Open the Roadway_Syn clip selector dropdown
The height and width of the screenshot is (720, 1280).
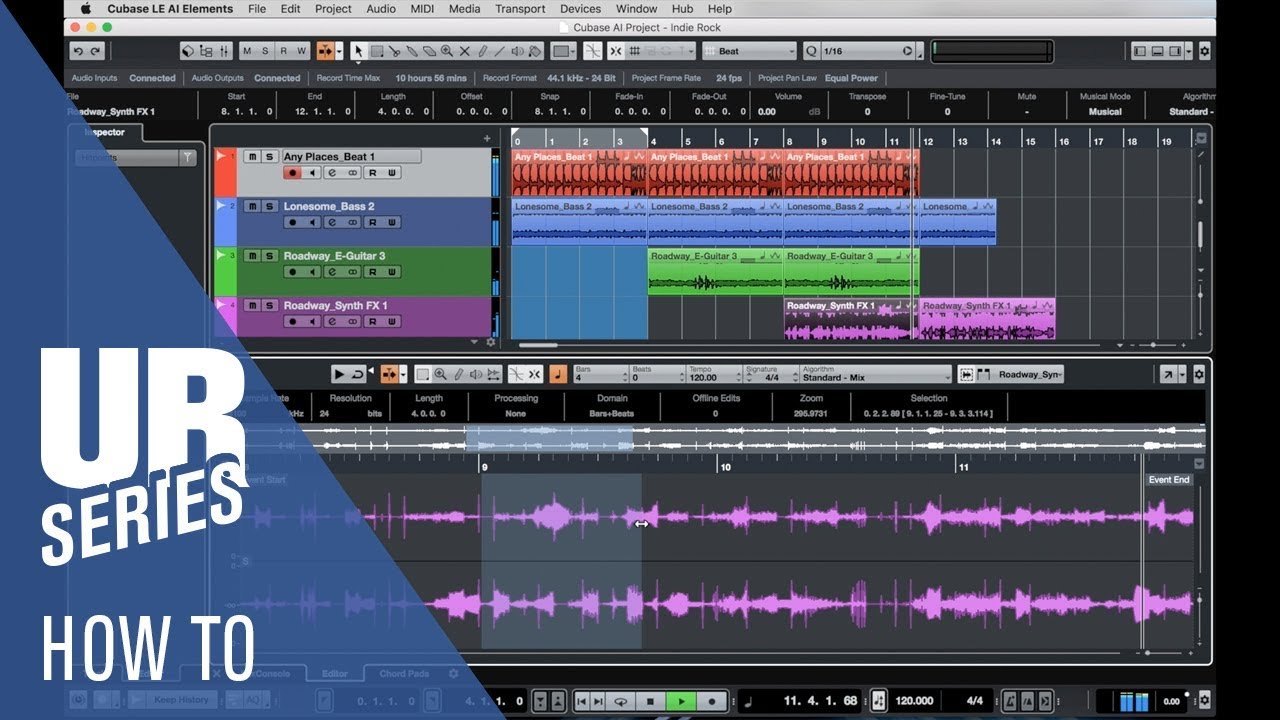coord(1029,374)
